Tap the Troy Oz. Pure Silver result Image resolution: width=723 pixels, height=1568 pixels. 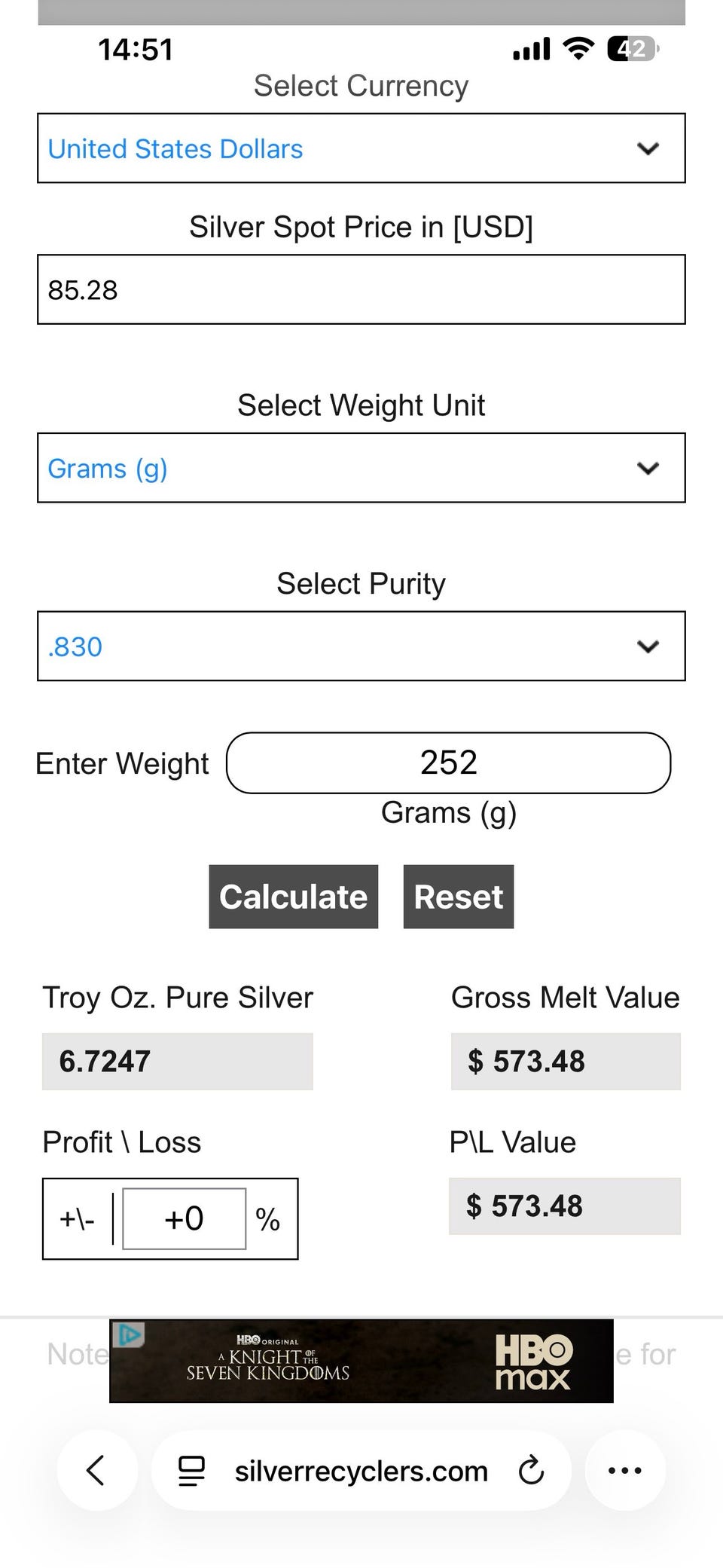(177, 1061)
